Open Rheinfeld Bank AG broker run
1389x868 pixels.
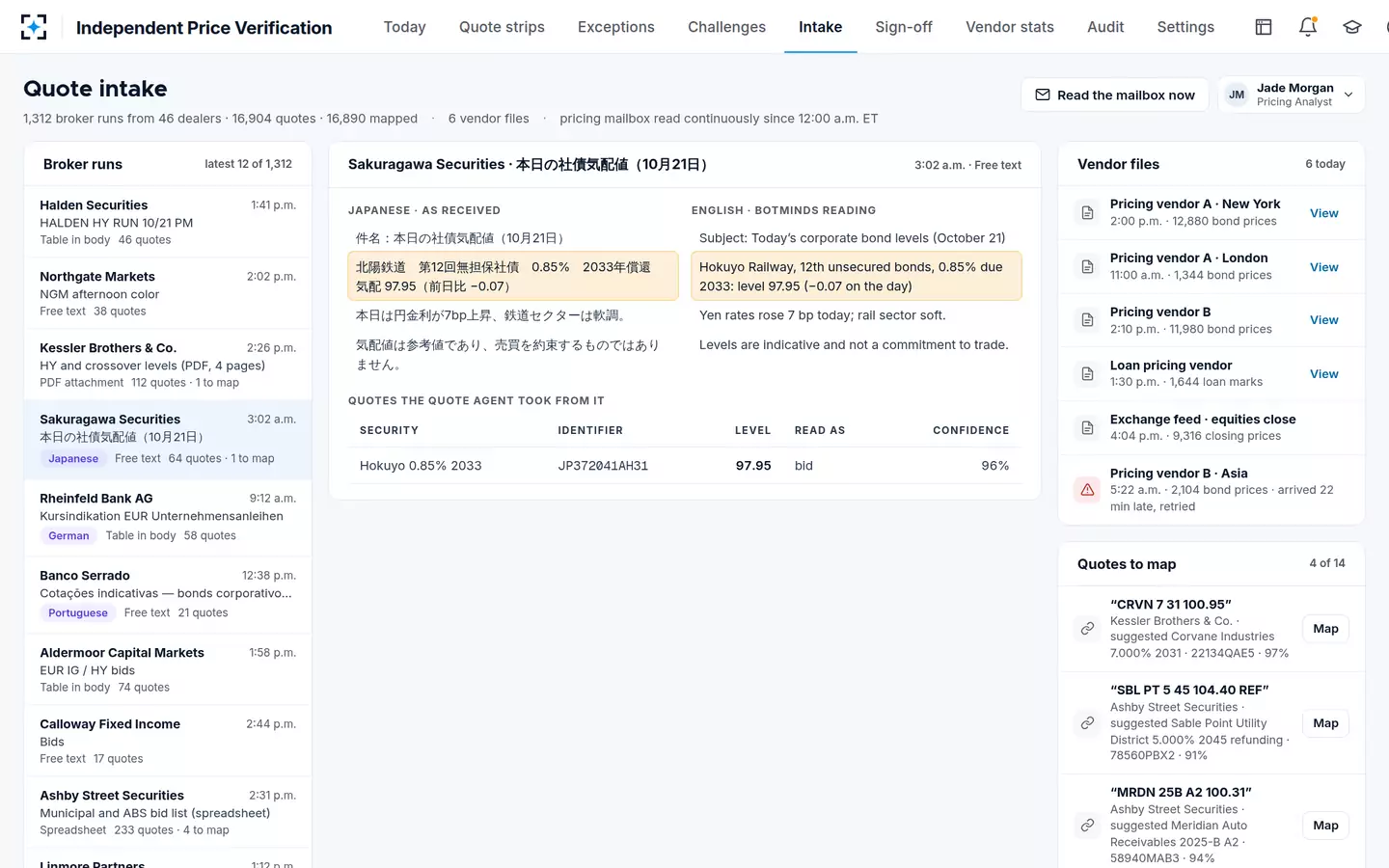(168, 518)
